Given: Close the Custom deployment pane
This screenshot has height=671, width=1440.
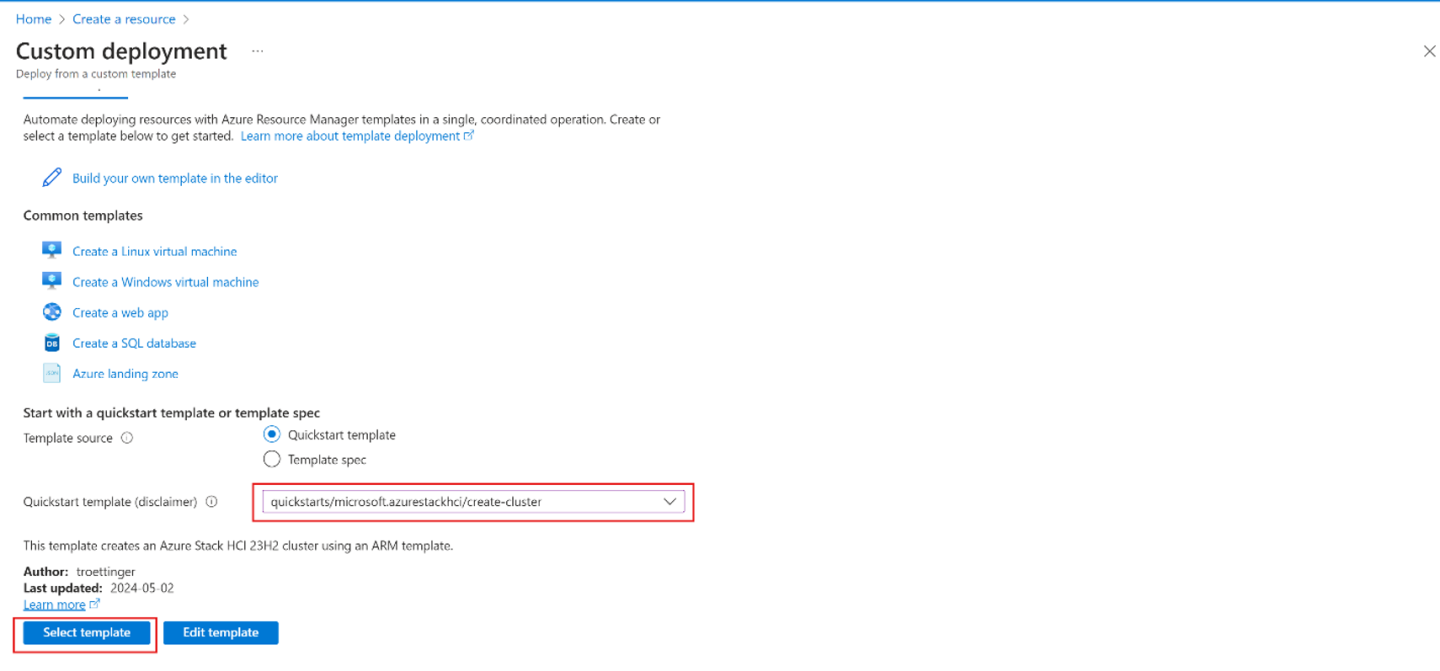Looking at the screenshot, I should [1429, 51].
